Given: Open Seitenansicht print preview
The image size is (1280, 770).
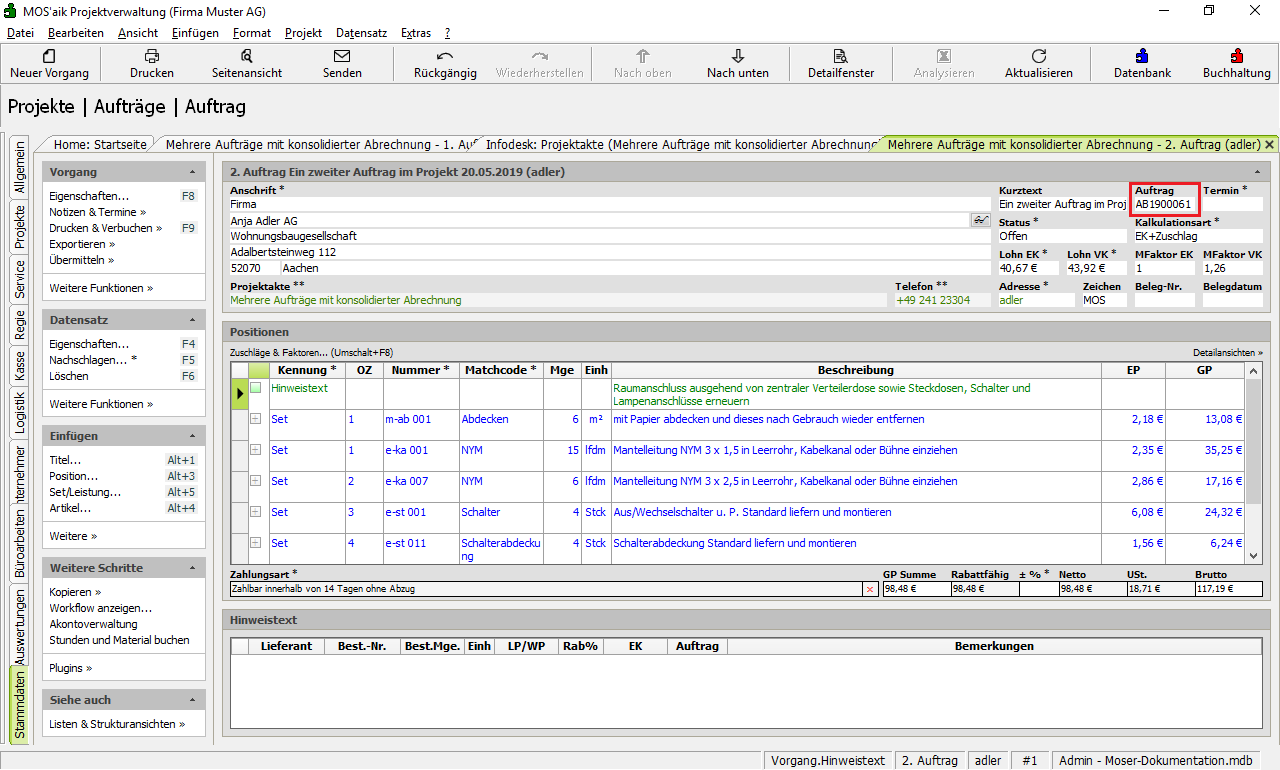Looking at the screenshot, I should (246, 56).
